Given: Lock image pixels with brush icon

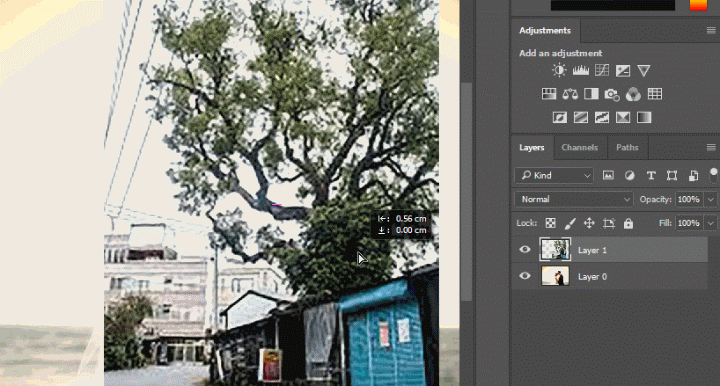Looking at the screenshot, I should (570, 223).
